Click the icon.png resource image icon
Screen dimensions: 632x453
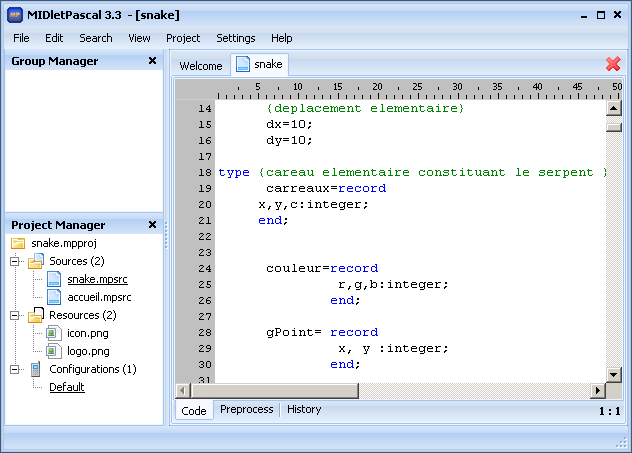pyautogui.click(x=54, y=333)
